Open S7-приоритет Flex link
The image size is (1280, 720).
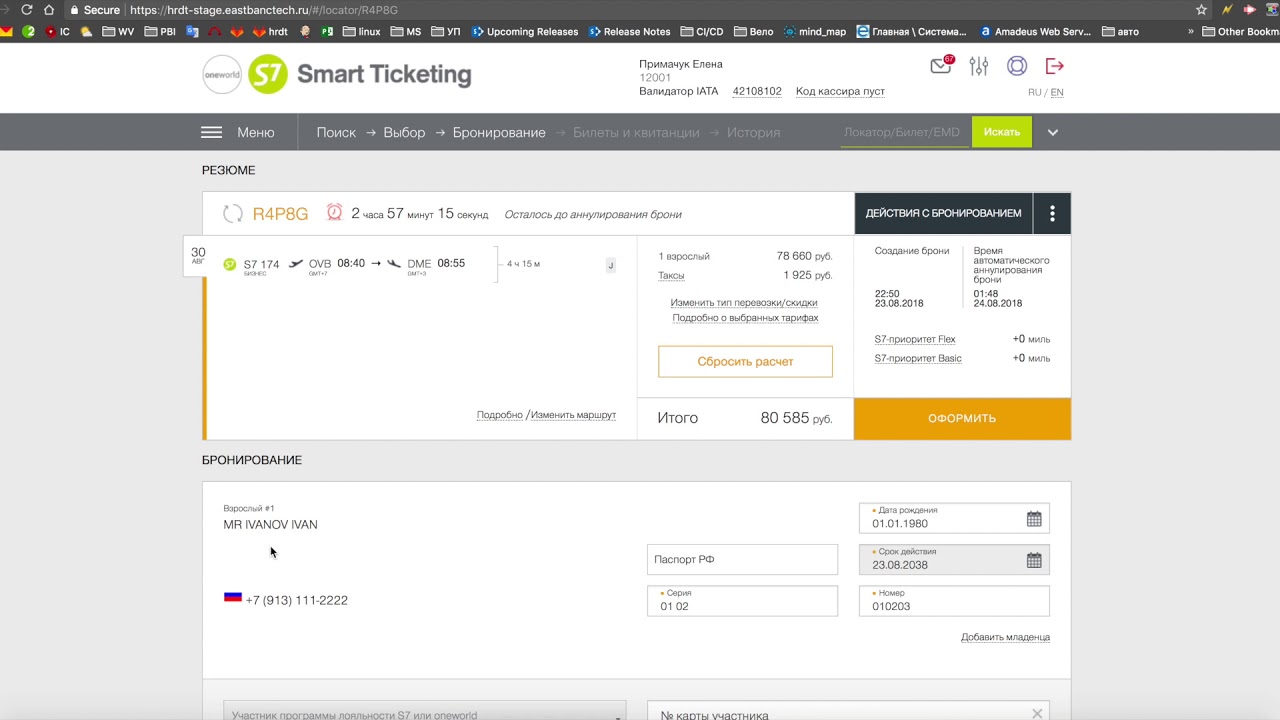915,339
